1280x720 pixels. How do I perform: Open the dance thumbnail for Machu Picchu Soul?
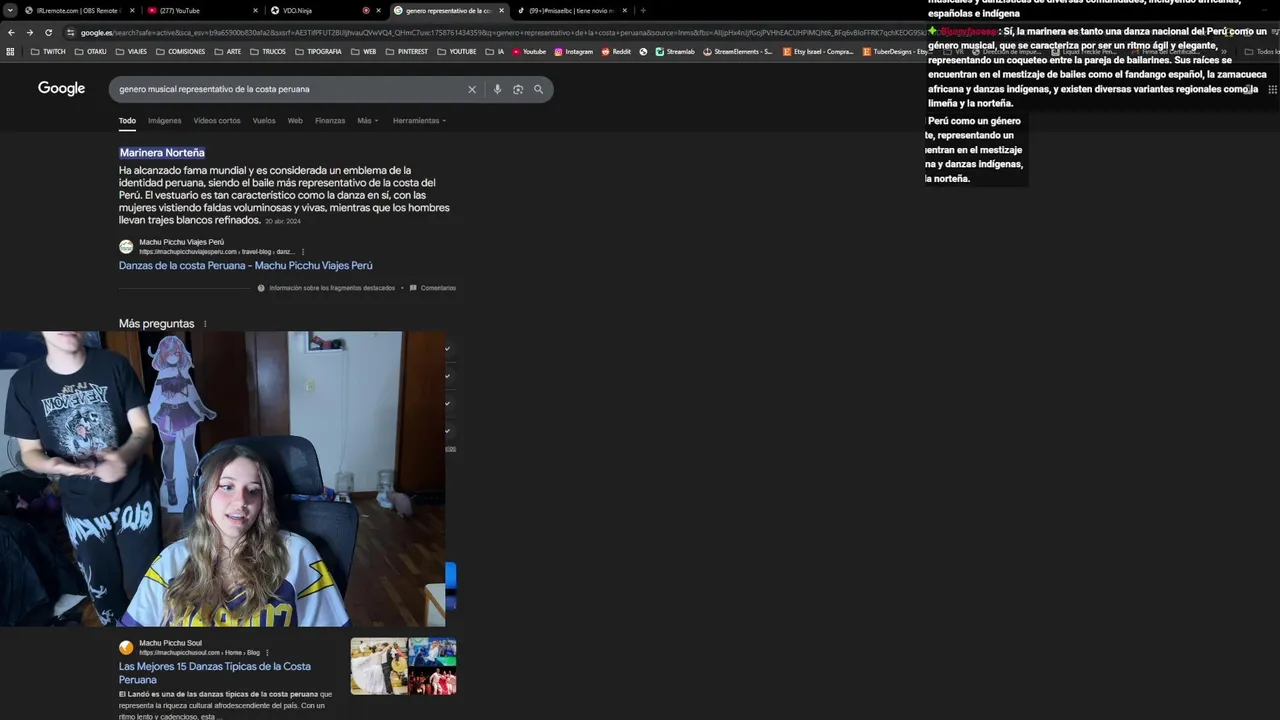click(403, 666)
